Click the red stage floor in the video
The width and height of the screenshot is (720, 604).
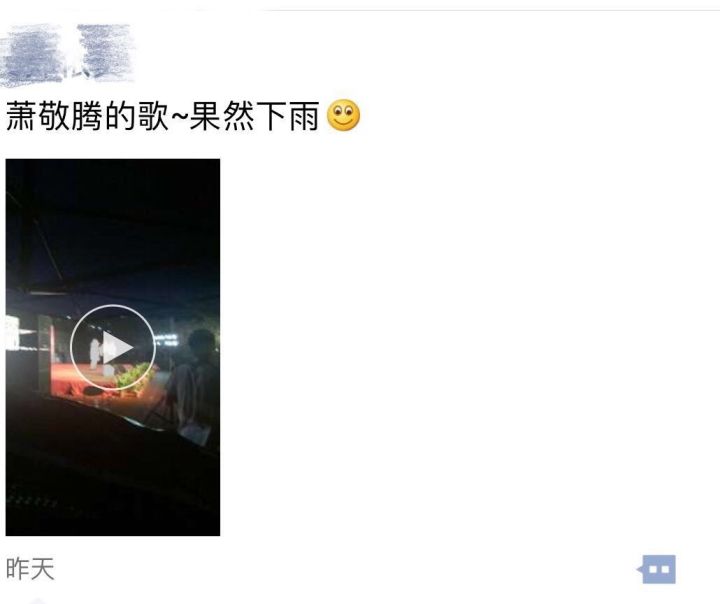(x=76, y=380)
